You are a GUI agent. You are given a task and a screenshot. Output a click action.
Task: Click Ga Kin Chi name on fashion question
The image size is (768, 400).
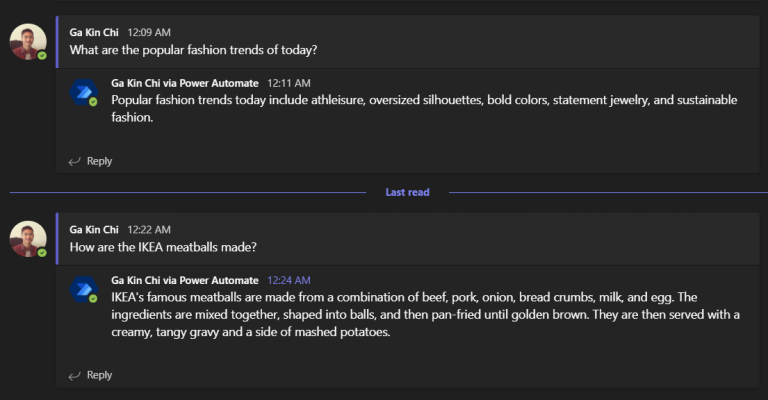click(94, 32)
